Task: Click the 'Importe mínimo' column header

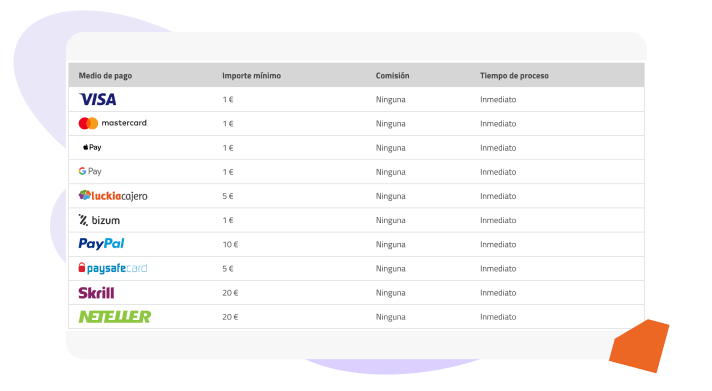Action: click(x=252, y=75)
